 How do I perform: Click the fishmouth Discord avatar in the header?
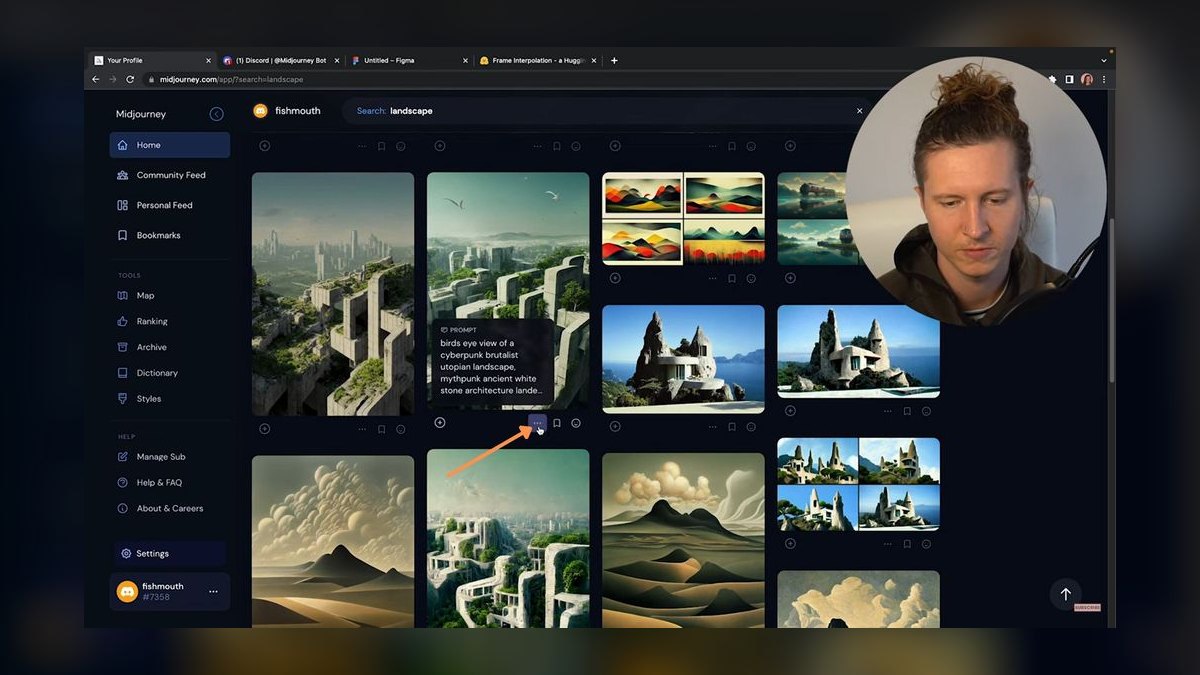click(x=260, y=111)
